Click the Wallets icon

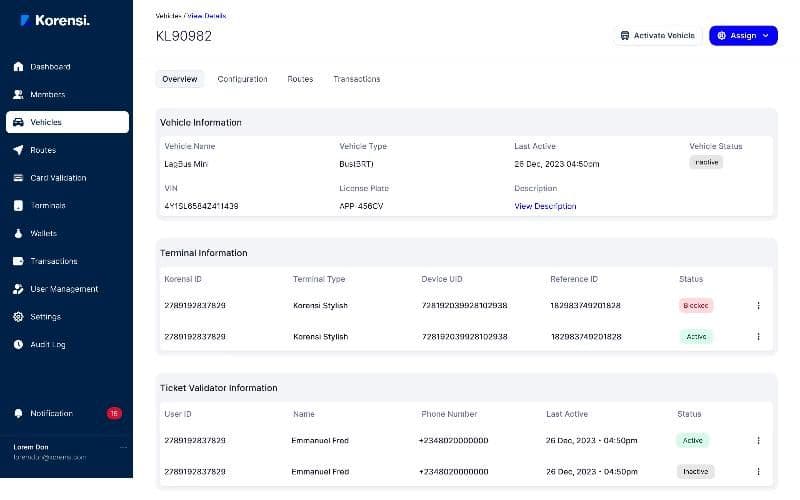pyautogui.click(x=18, y=233)
